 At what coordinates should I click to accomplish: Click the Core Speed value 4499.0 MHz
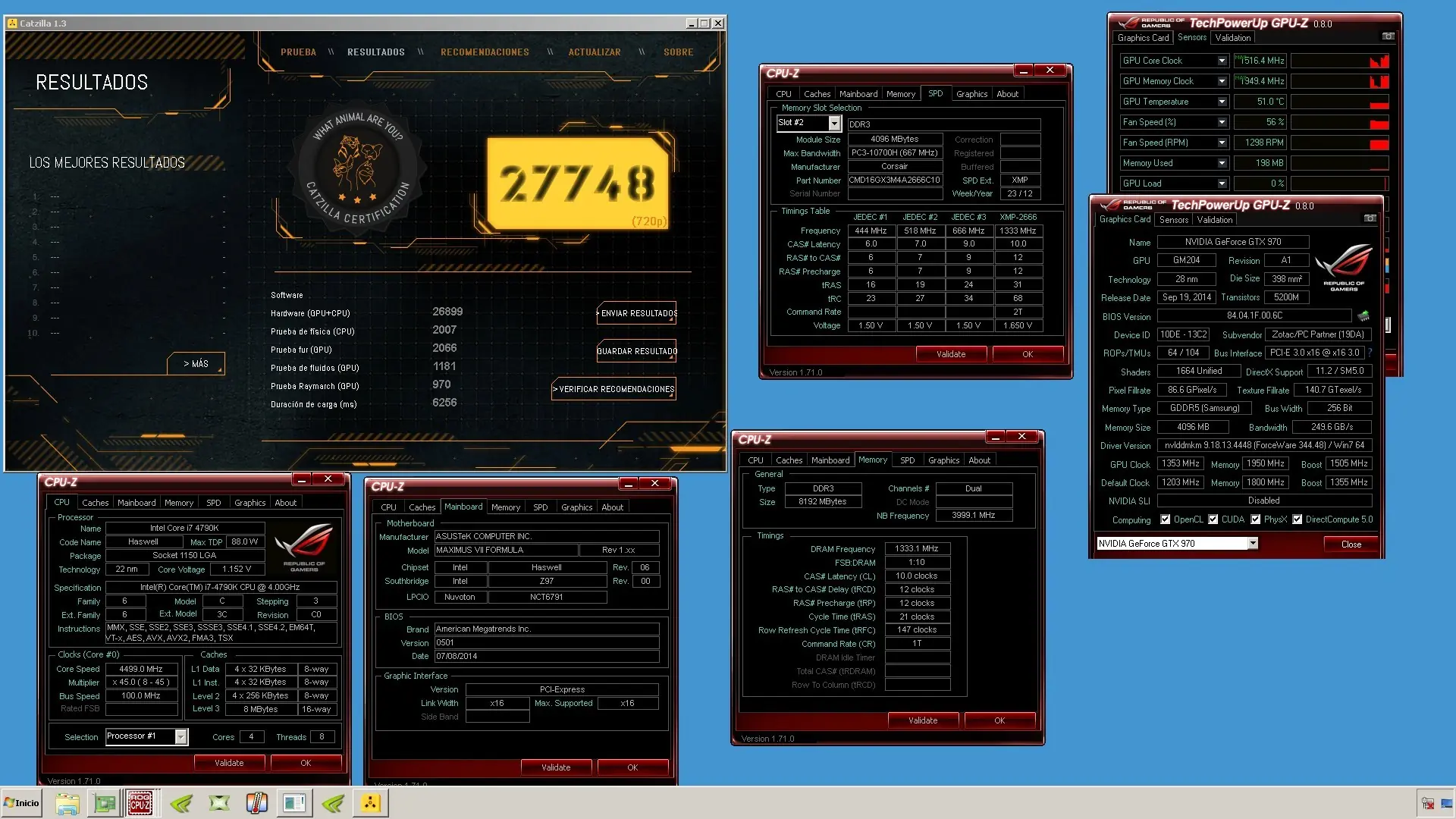[141, 669]
